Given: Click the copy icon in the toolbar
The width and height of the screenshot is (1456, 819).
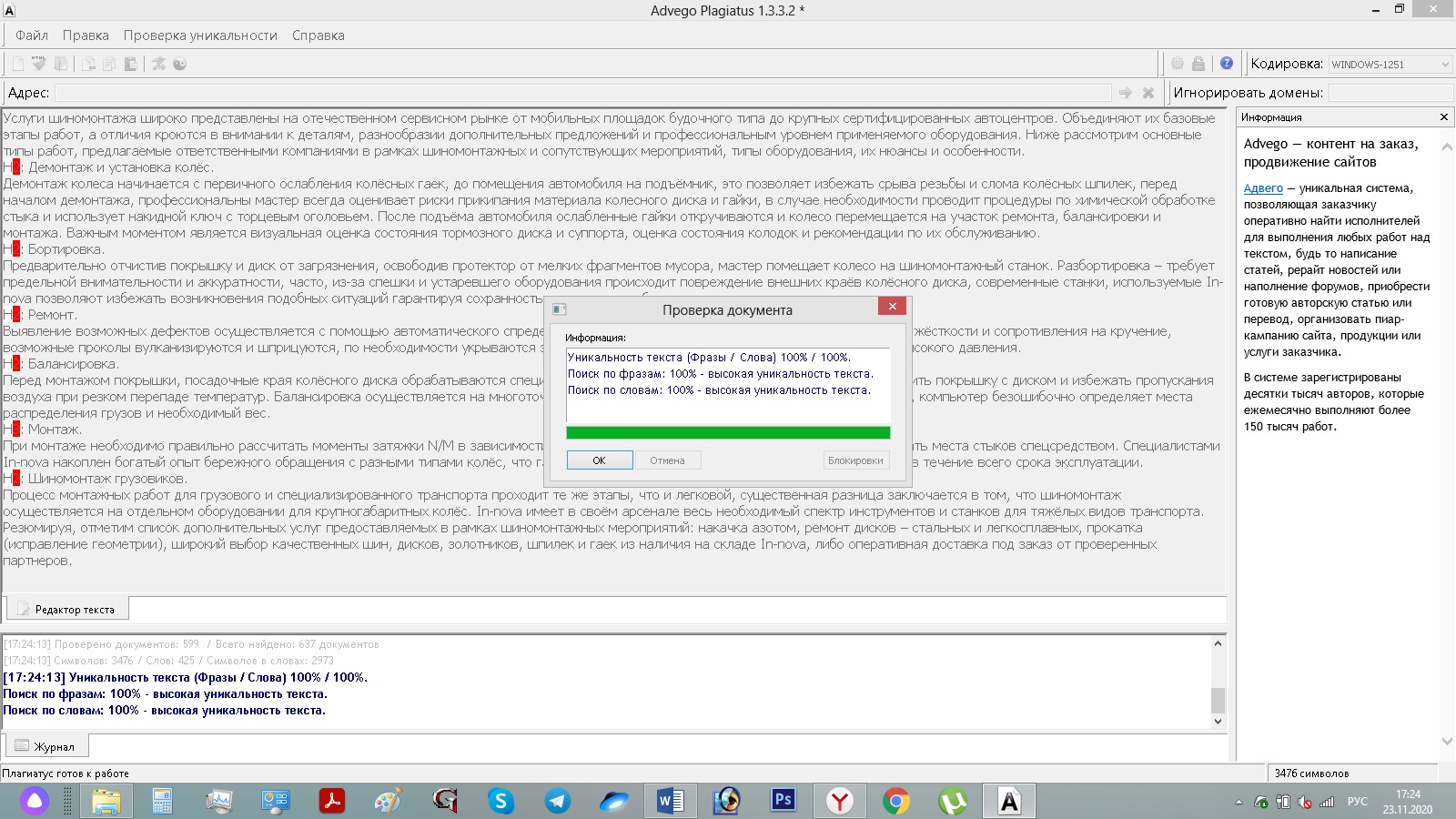Looking at the screenshot, I should [109, 64].
